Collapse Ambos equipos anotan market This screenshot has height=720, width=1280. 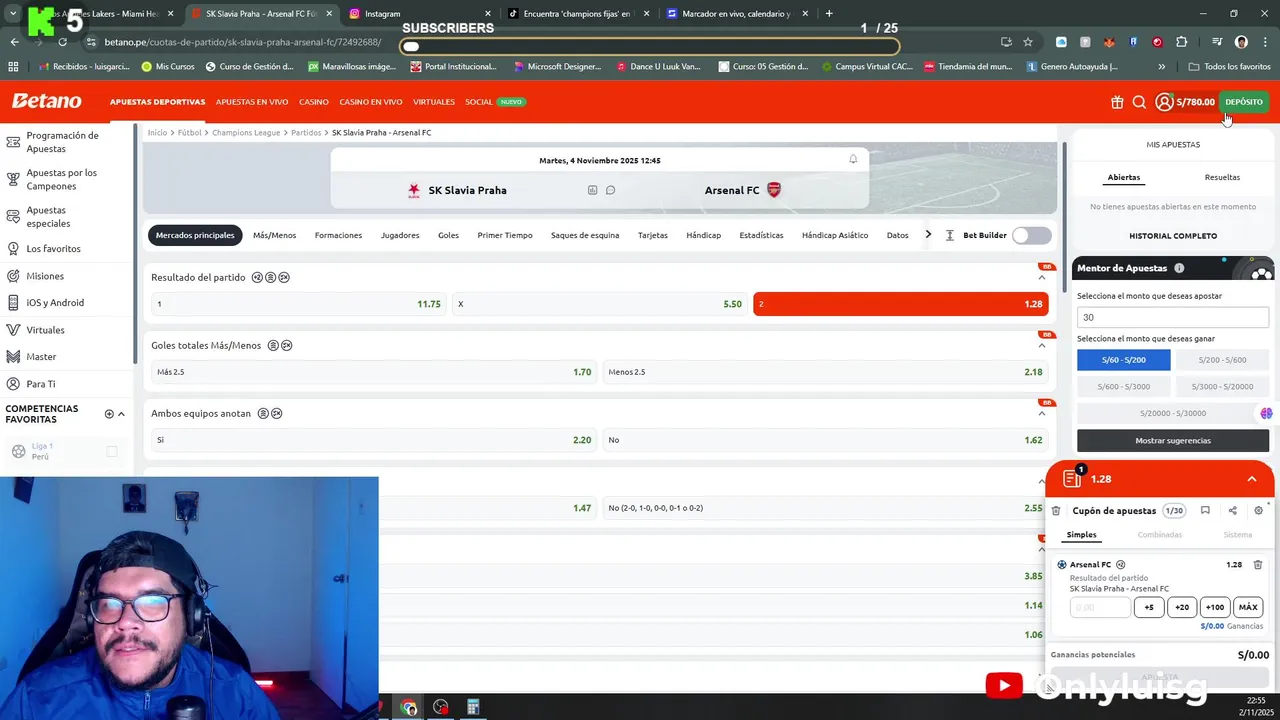coord(1042,414)
